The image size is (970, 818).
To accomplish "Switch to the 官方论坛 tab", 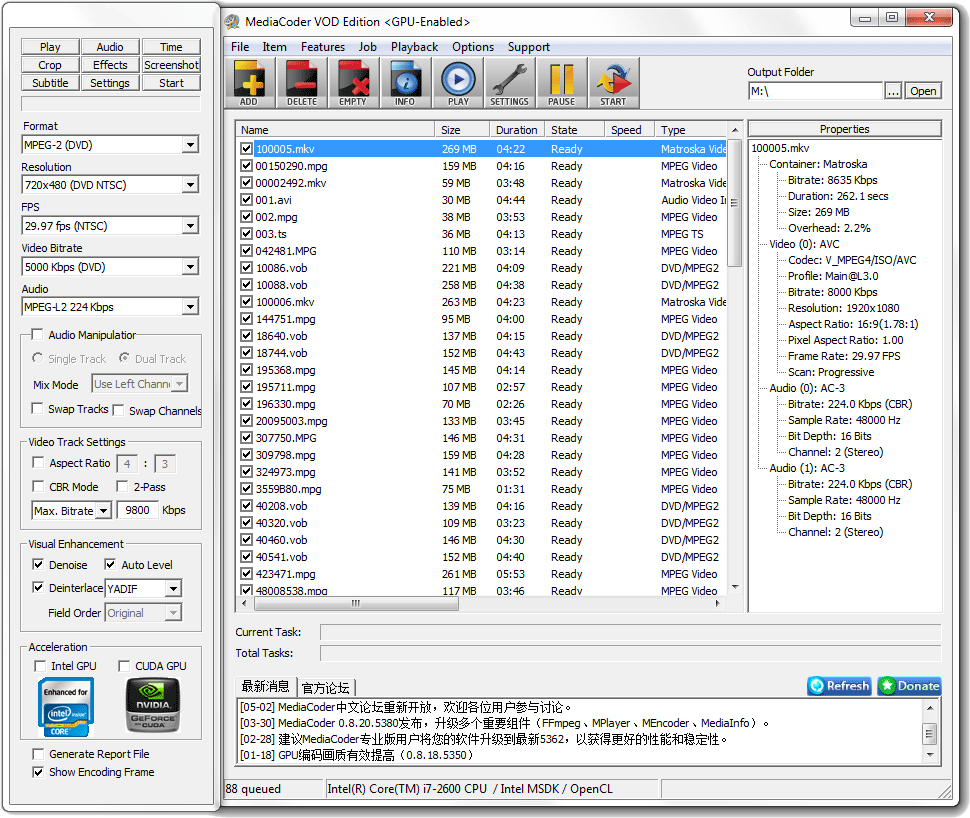I will pos(326,687).
